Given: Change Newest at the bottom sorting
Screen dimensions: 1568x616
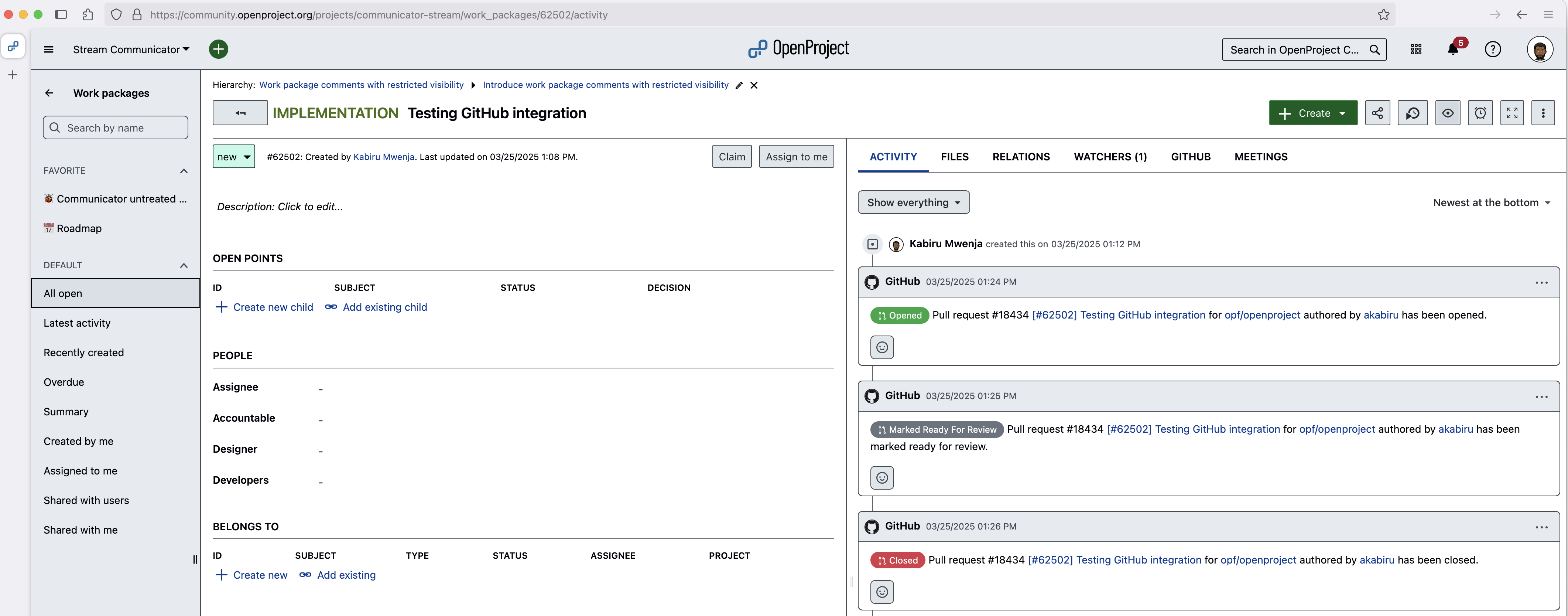Looking at the screenshot, I should tap(1491, 203).
